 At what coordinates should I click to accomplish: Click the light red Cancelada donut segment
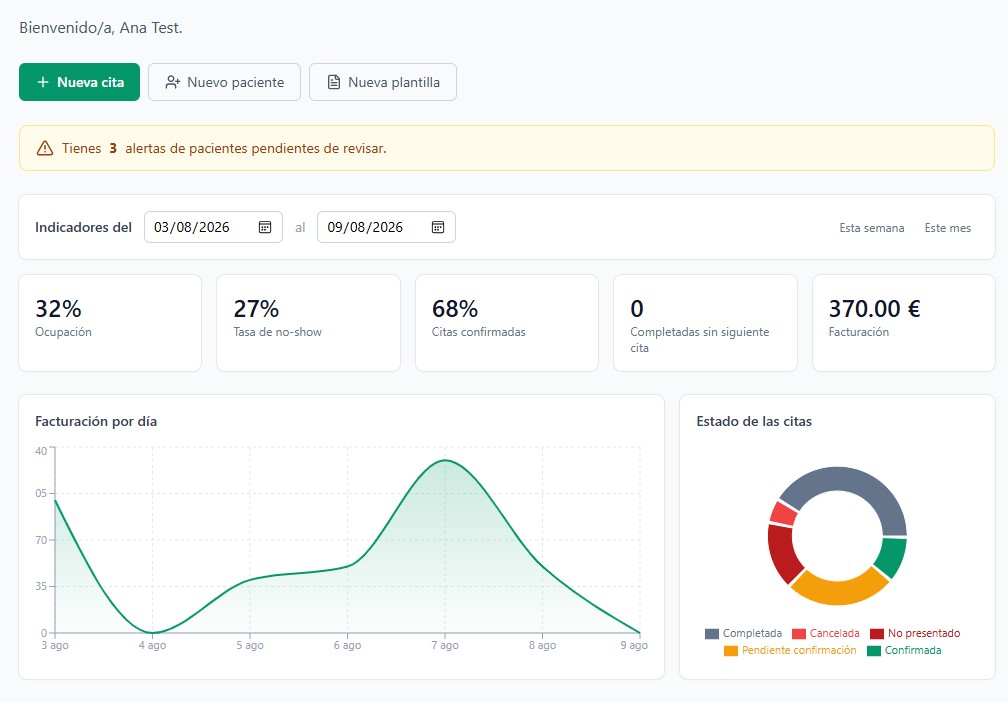pos(783,513)
